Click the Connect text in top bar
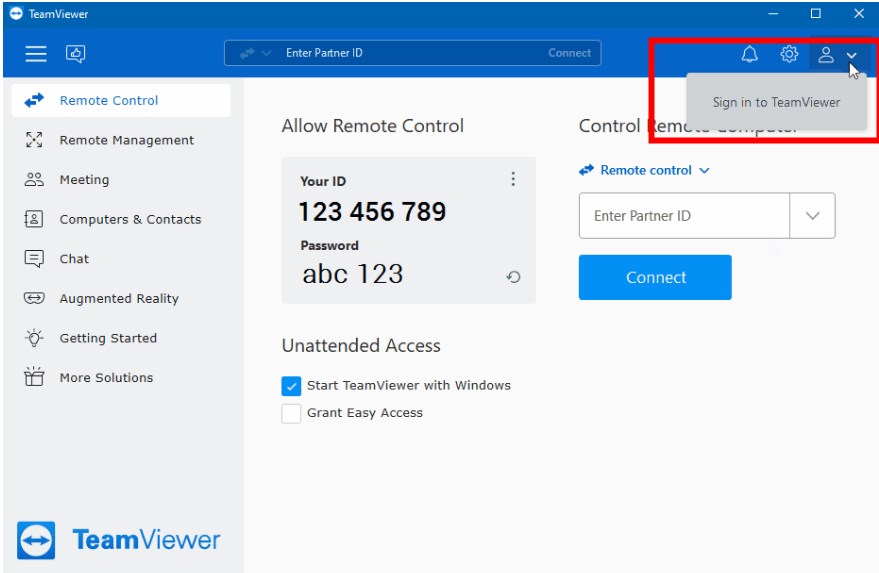Image resolution: width=879 pixels, height=573 pixels. click(x=570, y=53)
